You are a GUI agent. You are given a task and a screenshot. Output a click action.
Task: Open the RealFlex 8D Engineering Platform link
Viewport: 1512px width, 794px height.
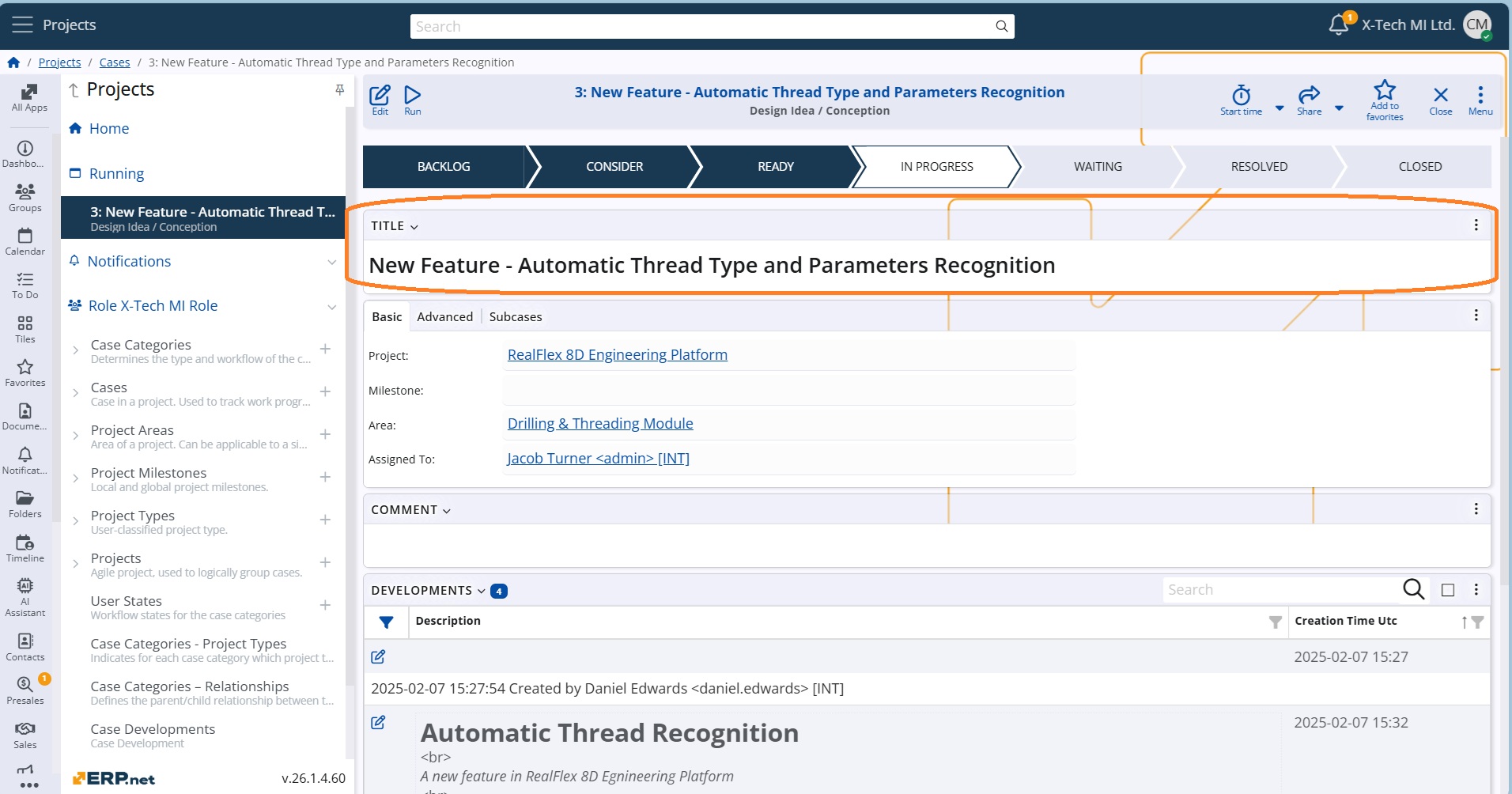pos(617,355)
